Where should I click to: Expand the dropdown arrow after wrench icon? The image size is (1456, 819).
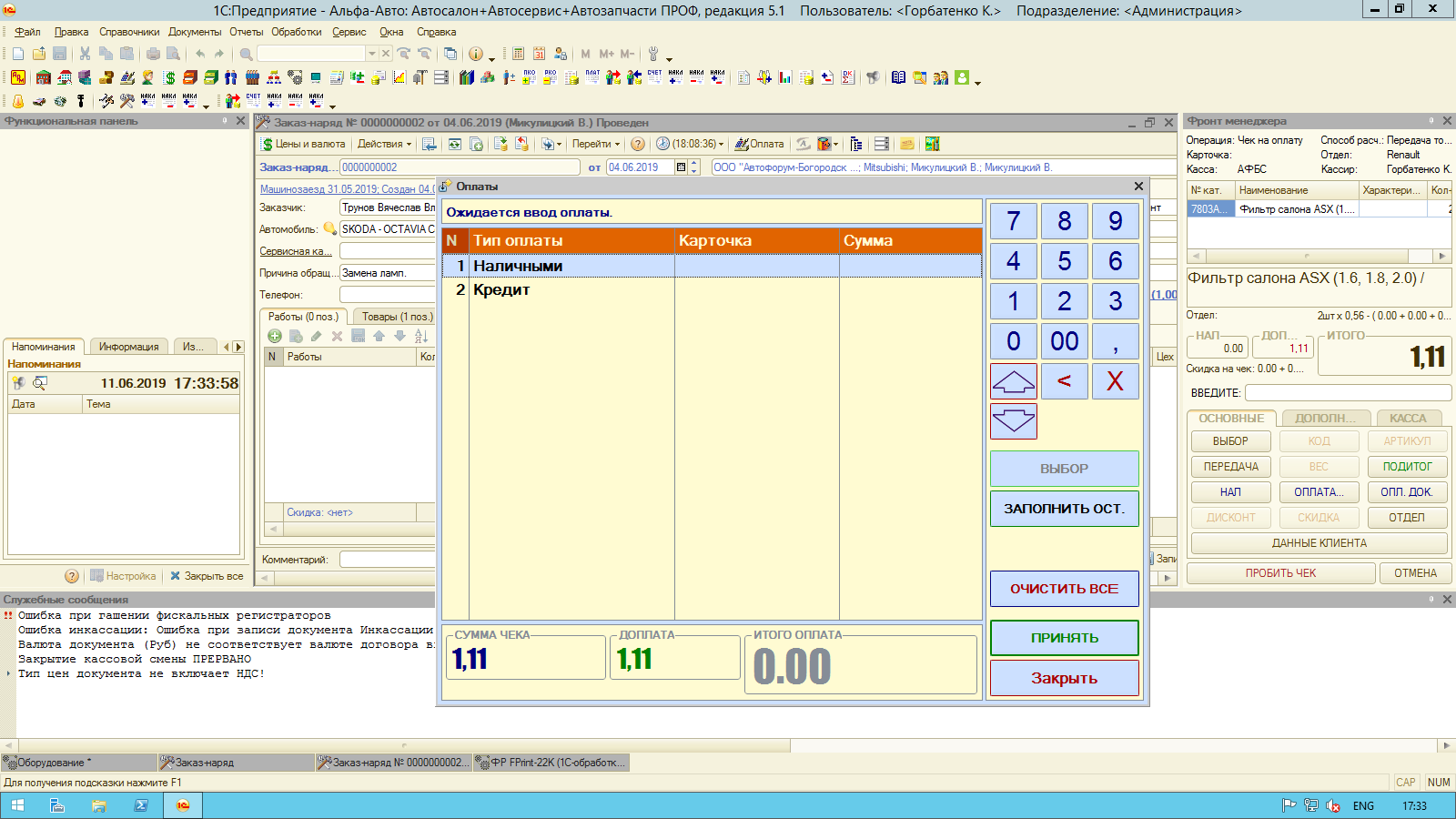point(669,58)
